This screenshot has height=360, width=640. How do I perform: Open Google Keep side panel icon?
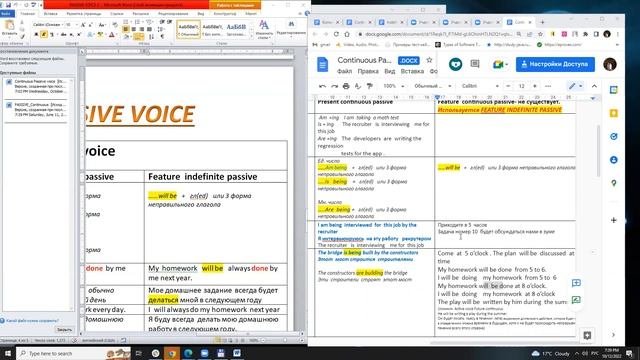pyautogui.click(x=613, y=113)
